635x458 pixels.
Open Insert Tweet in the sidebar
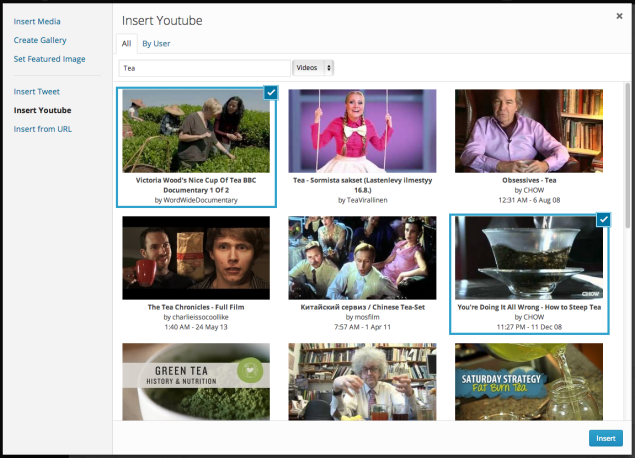(36, 92)
